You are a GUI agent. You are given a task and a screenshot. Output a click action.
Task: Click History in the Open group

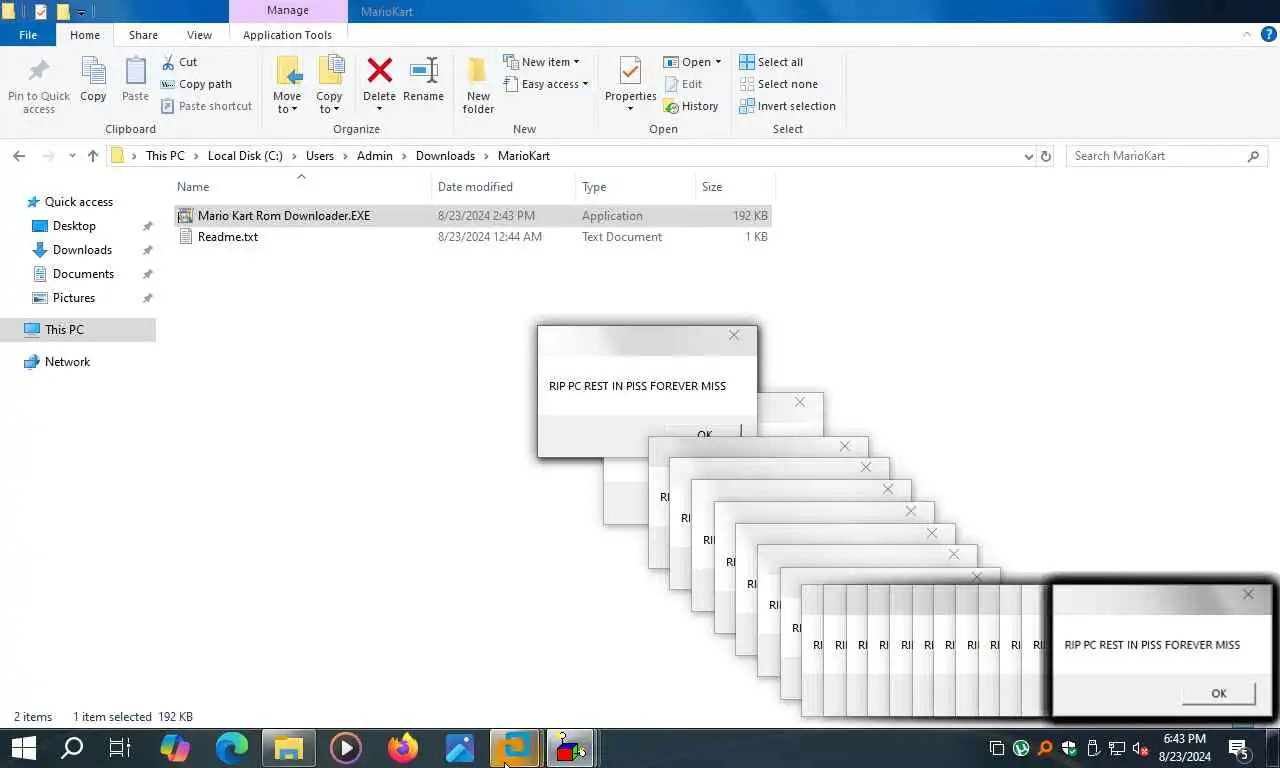coord(691,106)
